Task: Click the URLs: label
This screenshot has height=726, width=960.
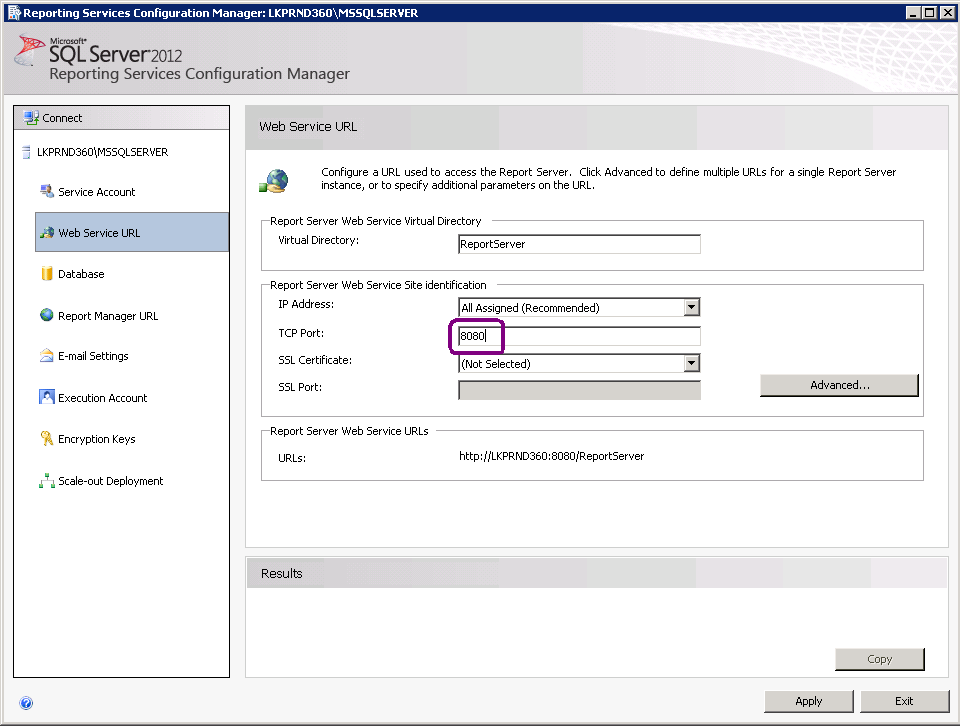Action: (291, 458)
